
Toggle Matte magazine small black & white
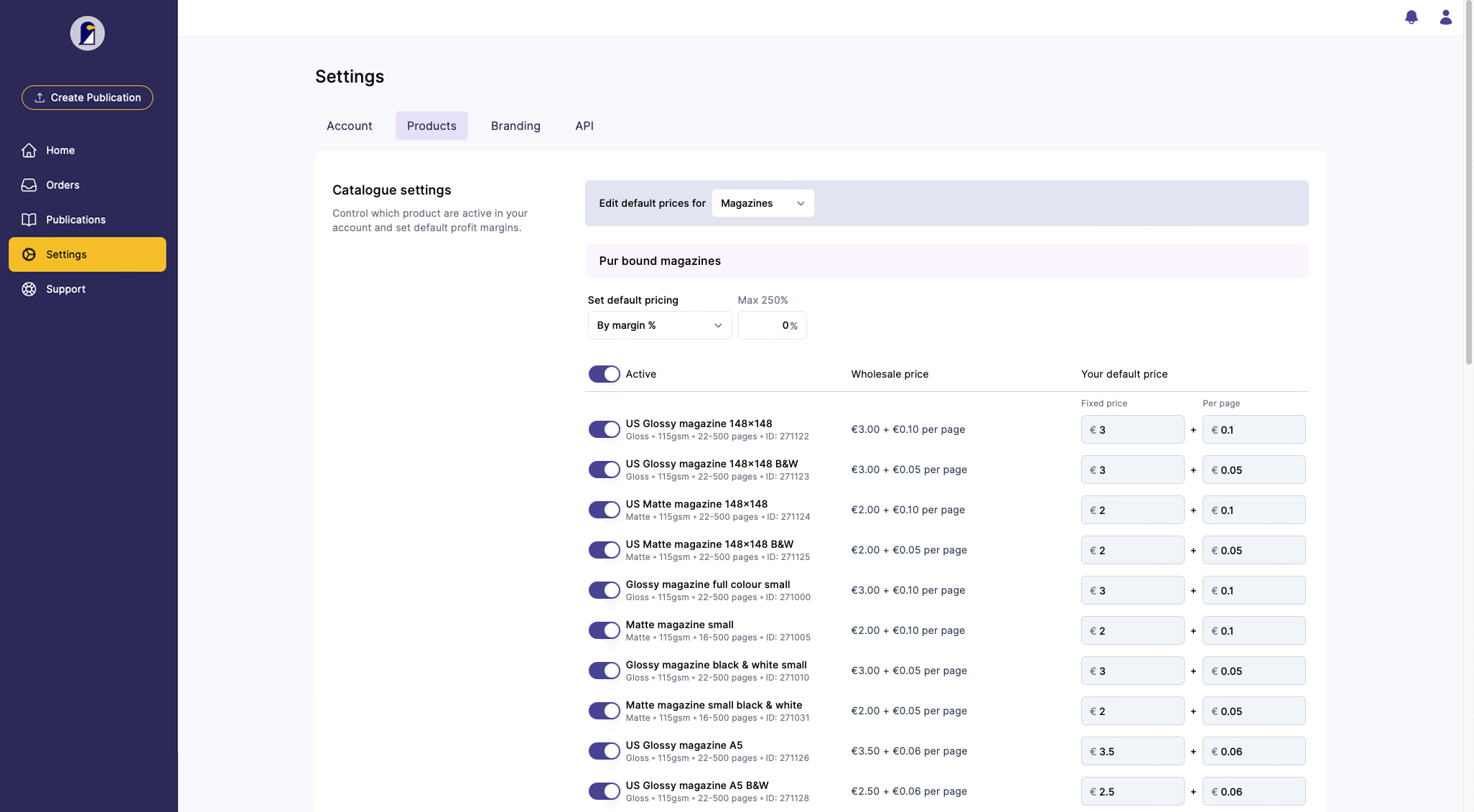[604, 711]
